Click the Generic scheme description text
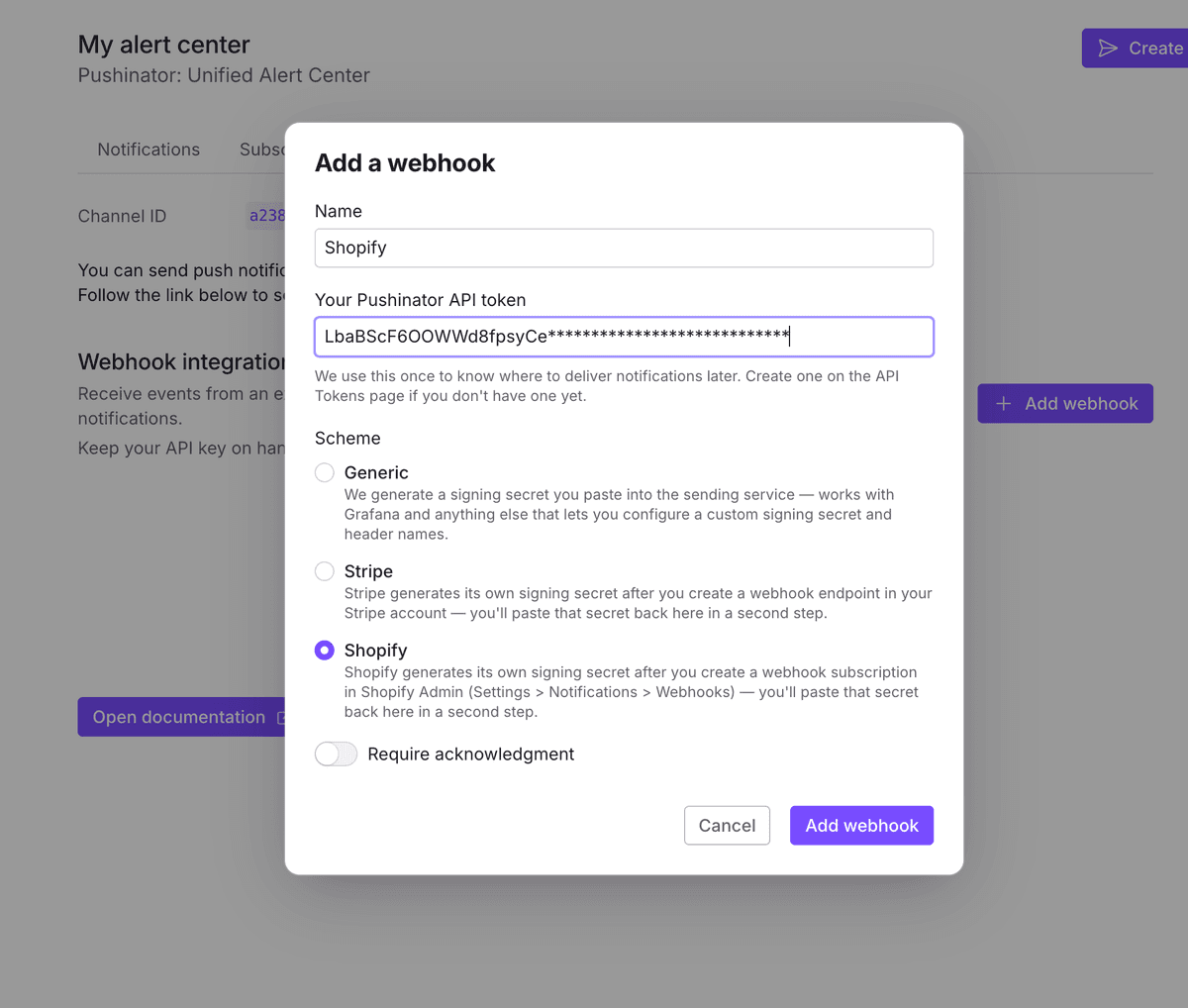This screenshot has width=1188, height=1008. tap(620, 514)
